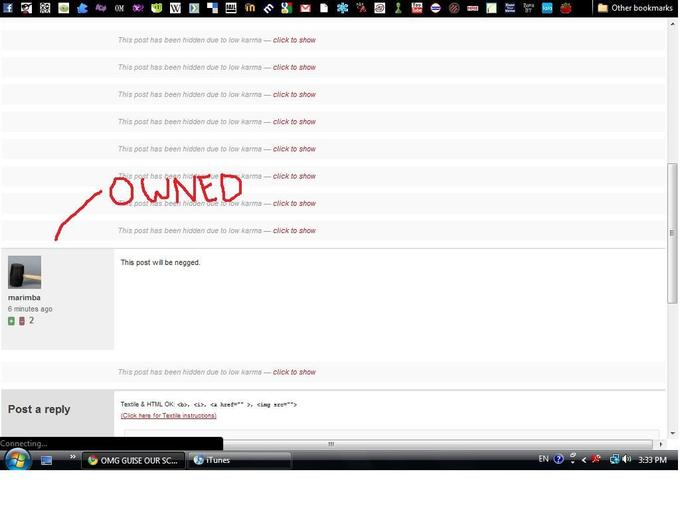680x510 pixels.
Task: Open marimba's user profile name
Action: (24, 298)
